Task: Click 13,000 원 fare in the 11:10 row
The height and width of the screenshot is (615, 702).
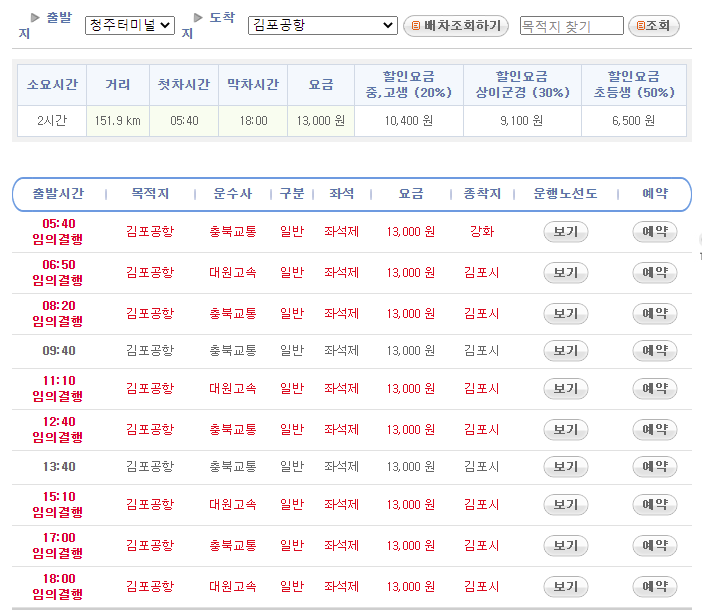Action: (x=411, y=389)
